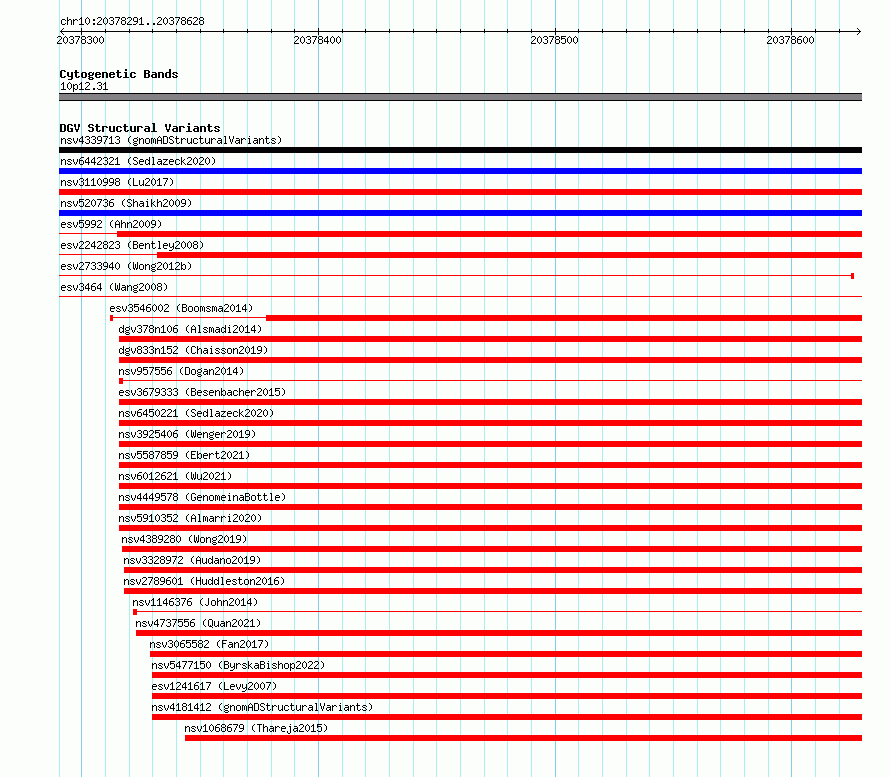
Task: Click the 10p12.31 band label
Action: [84, 86]
